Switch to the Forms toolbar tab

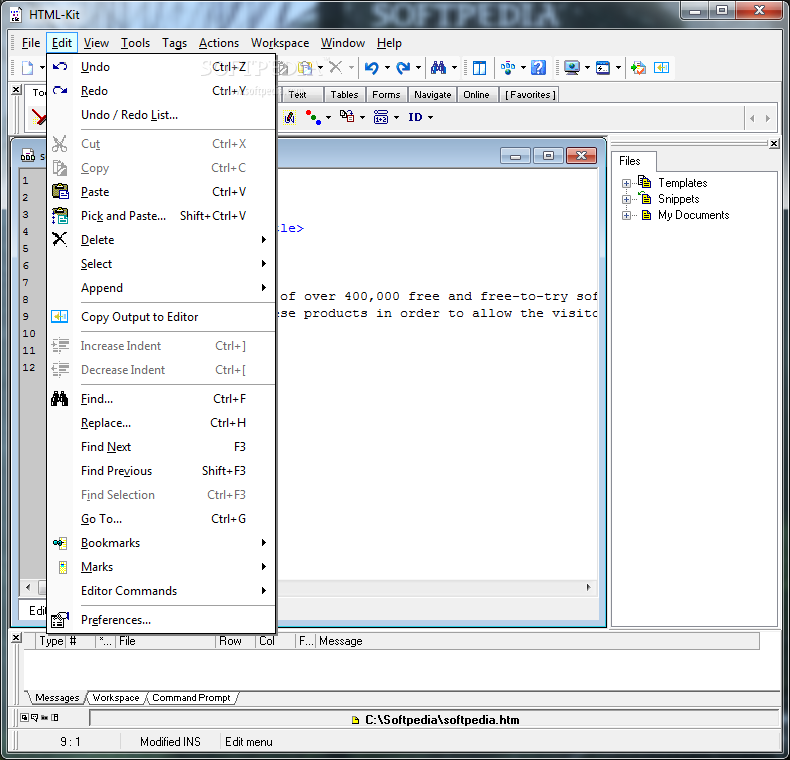tap(386, 95)
